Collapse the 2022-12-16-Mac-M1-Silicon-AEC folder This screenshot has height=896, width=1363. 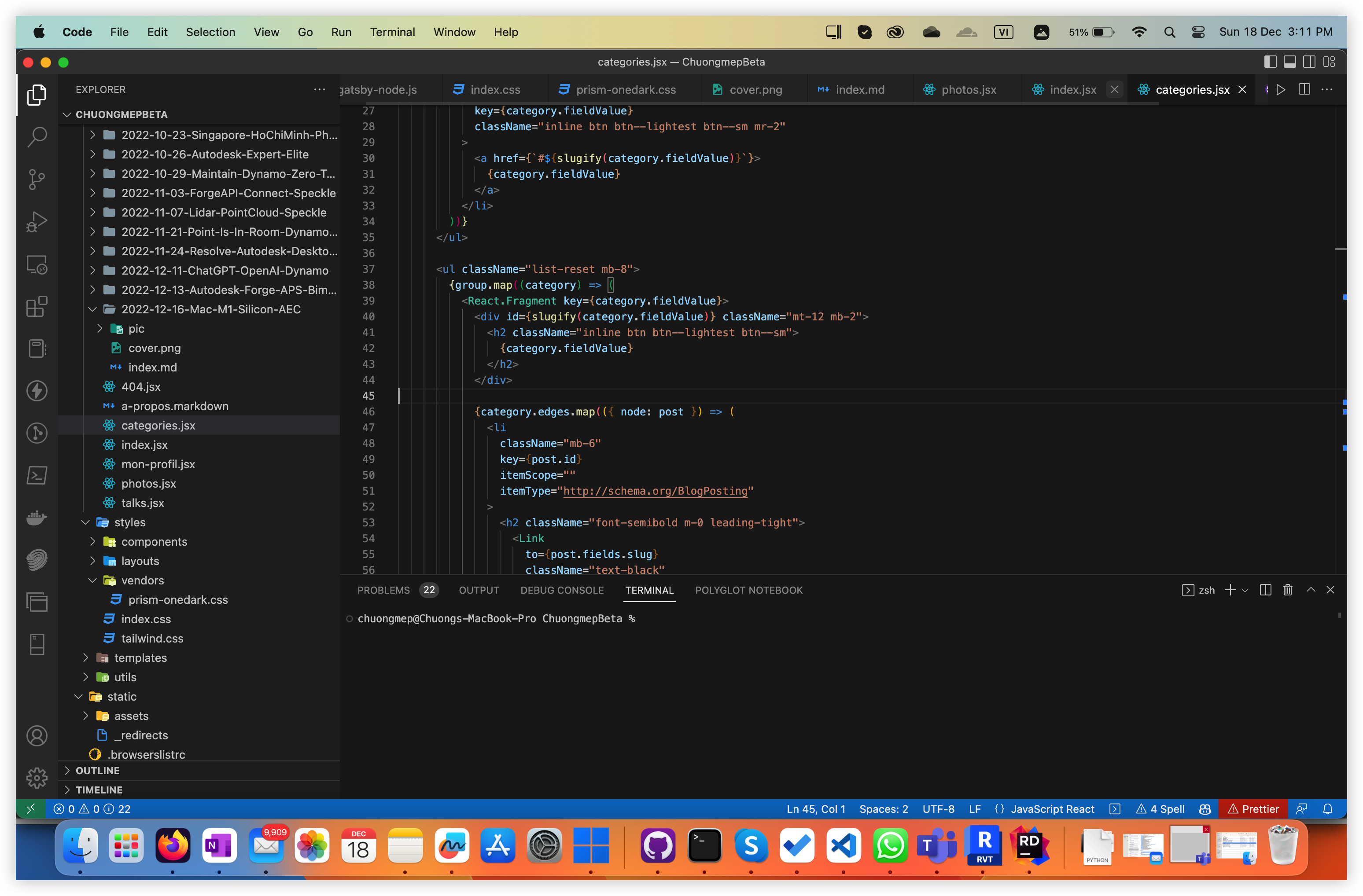[211, 309]
